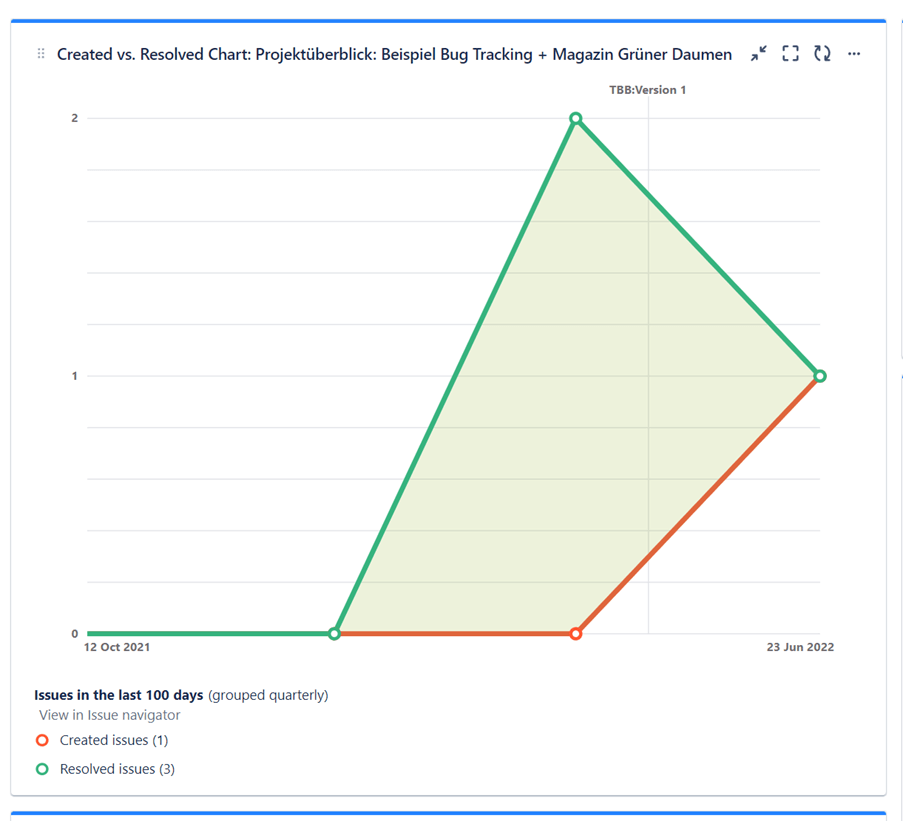Open the gadget in full screen view
The height and width of the screenshot is (821, 903).
(x=790, y=54)
